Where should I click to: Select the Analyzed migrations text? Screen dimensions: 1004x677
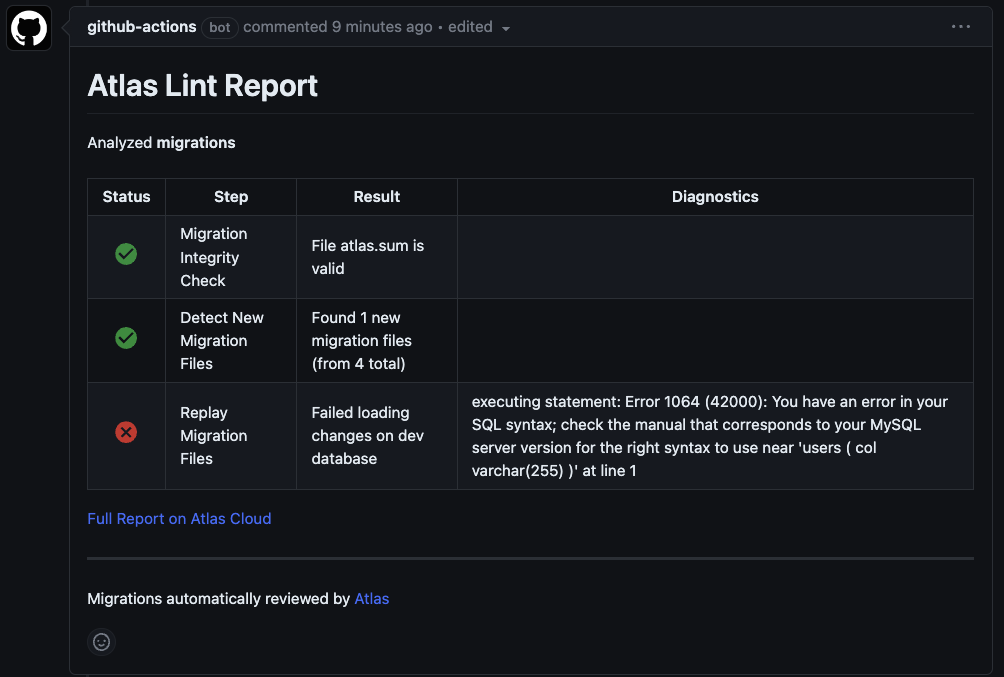pos(161,143)
